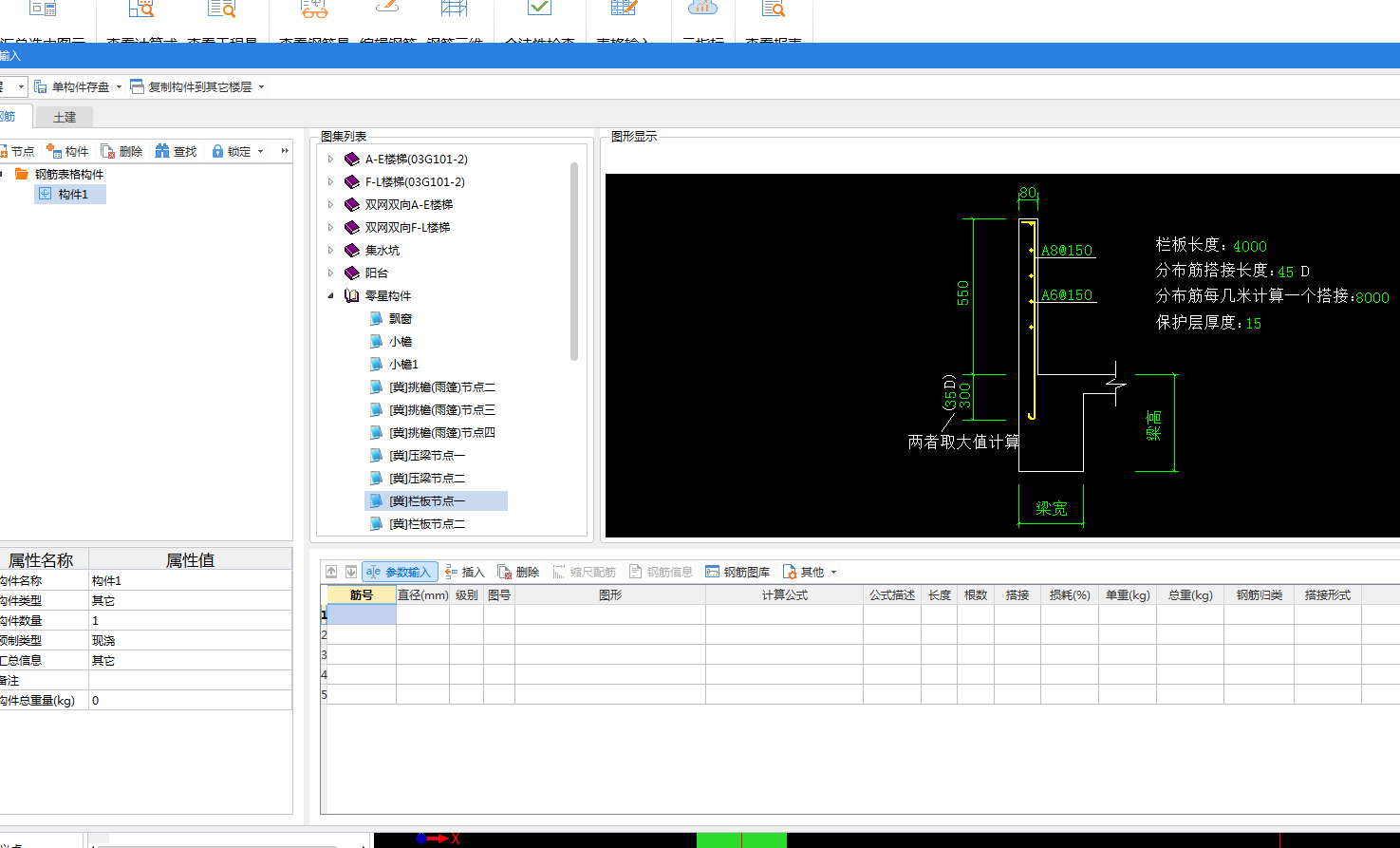The image size is (1400, 848).
Task: Open the 复制构件到其它楼层 dropdown arrow
Action: tap(261, 87)
